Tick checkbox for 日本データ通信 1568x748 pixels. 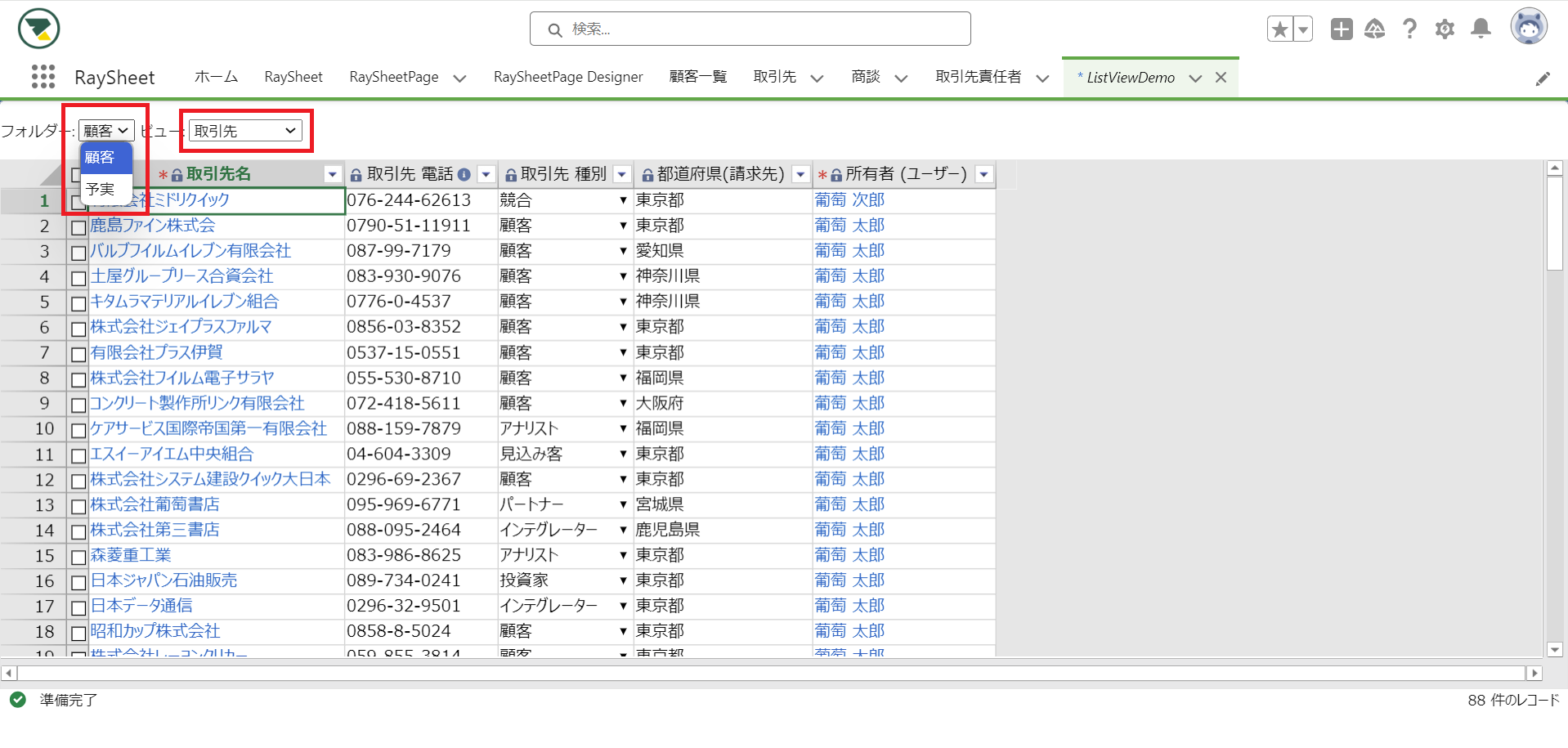(x=78, y=607)
